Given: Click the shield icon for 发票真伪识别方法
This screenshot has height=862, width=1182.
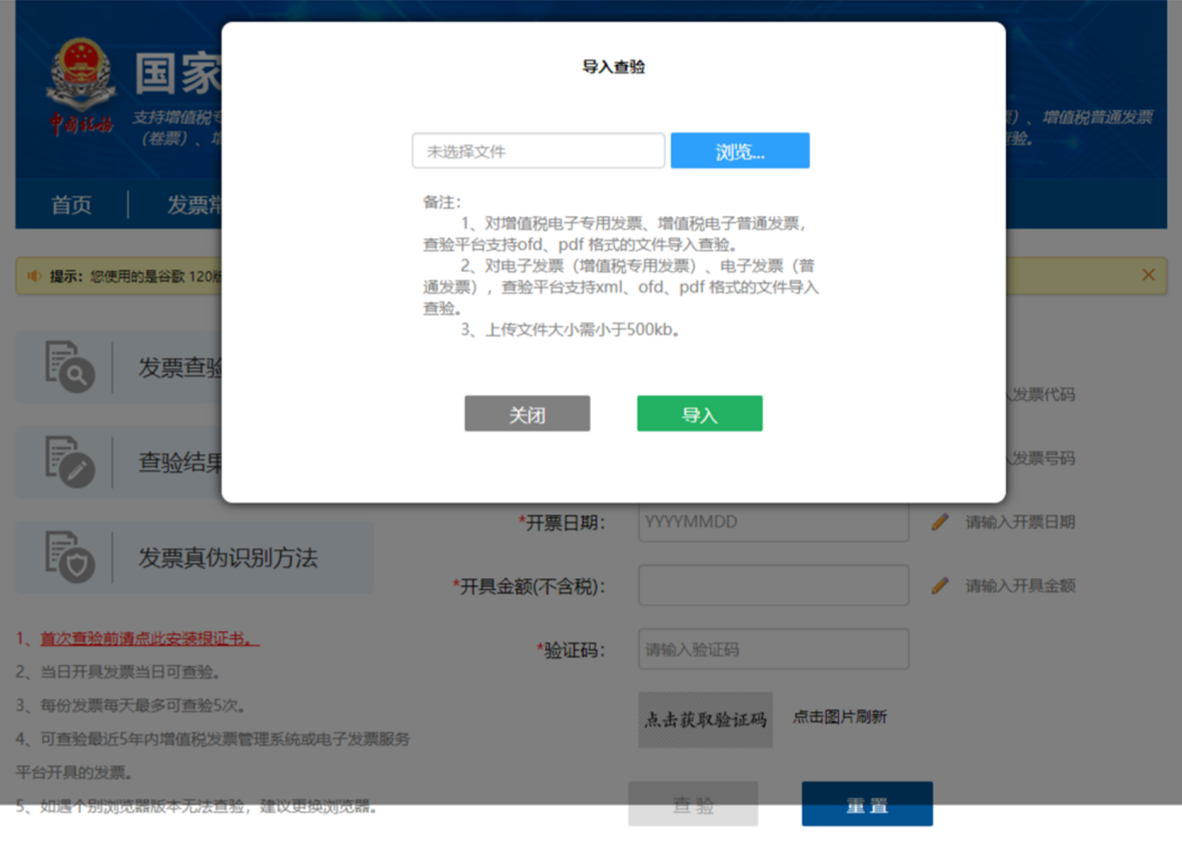Looking at the screenshot, I should coord(69,557).
